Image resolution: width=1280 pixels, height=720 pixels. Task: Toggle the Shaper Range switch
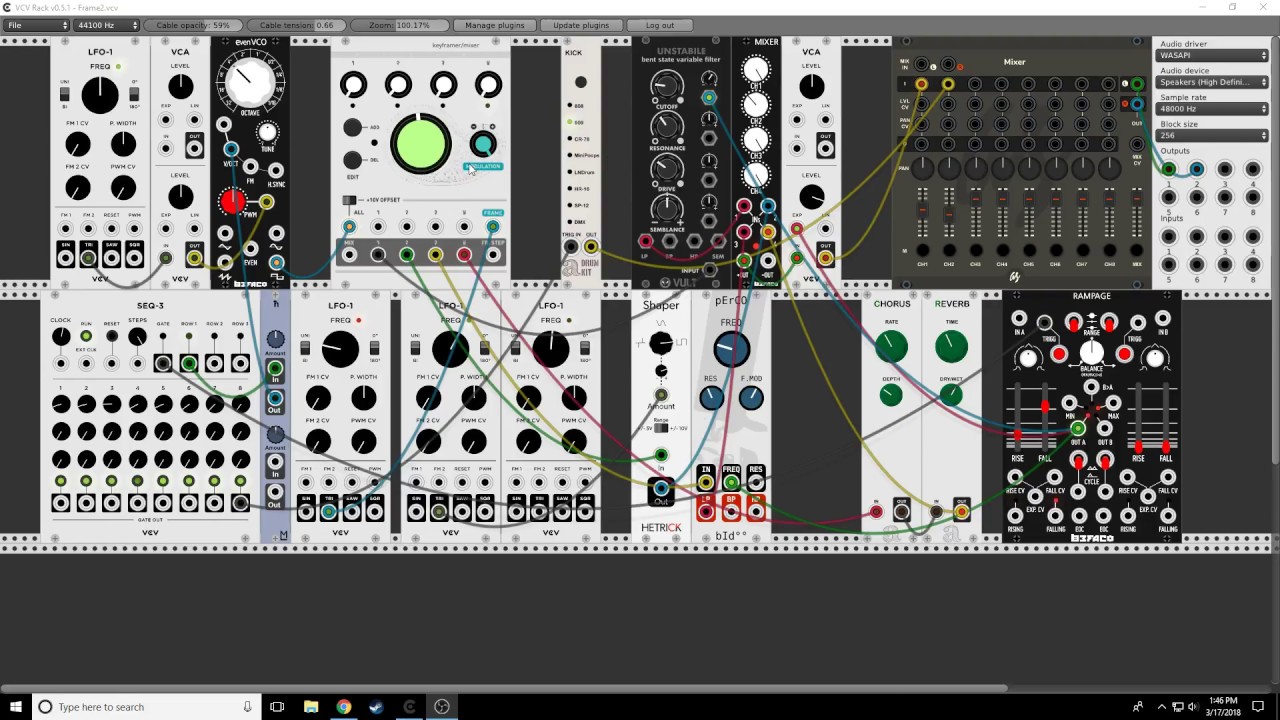(x=661, y=428)
